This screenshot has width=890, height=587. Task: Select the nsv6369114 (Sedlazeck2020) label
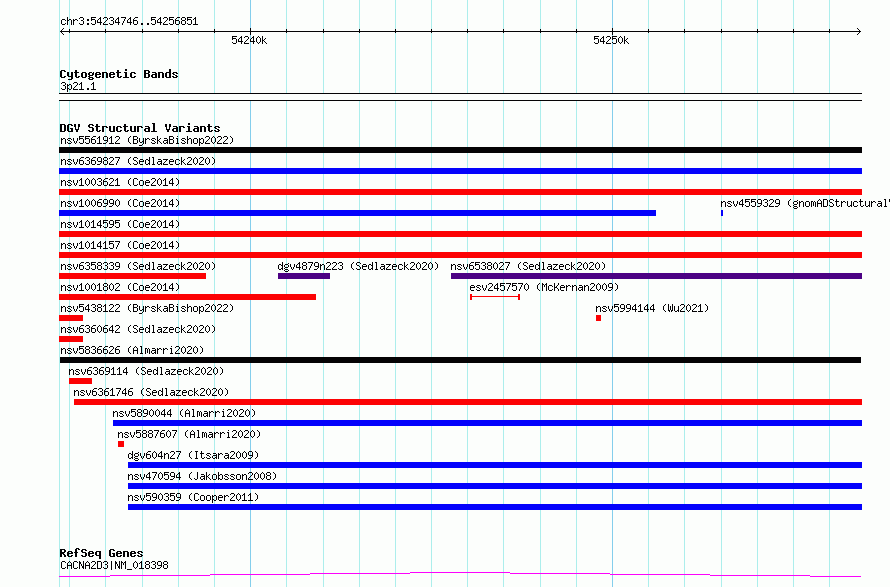click(146, 371)
